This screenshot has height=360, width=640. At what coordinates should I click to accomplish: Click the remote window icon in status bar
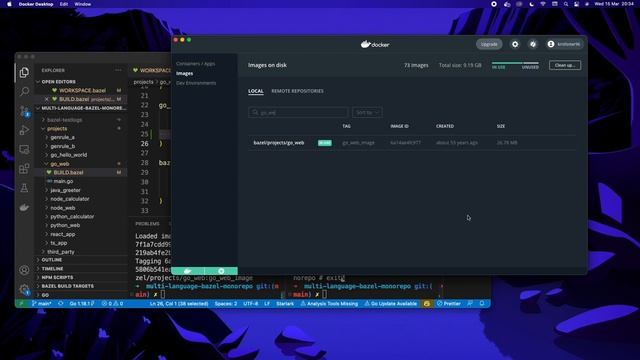click(21, 304)
